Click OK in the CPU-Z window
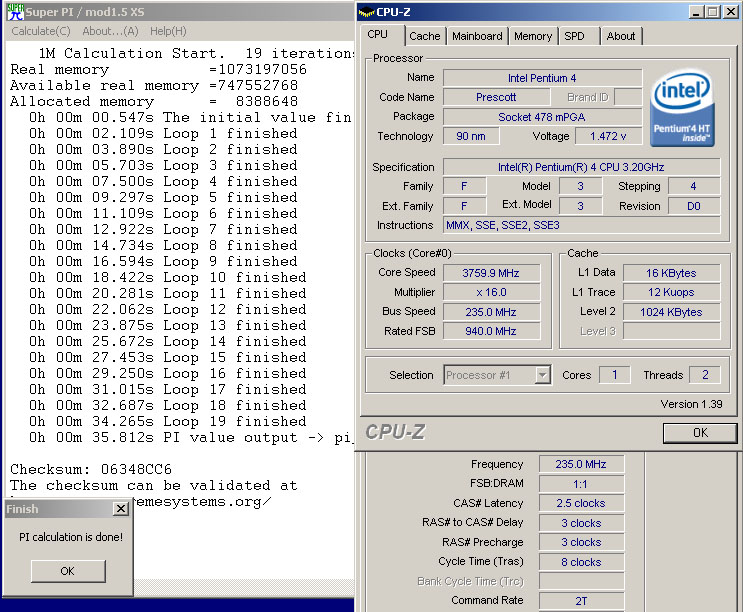 point(700,432)
